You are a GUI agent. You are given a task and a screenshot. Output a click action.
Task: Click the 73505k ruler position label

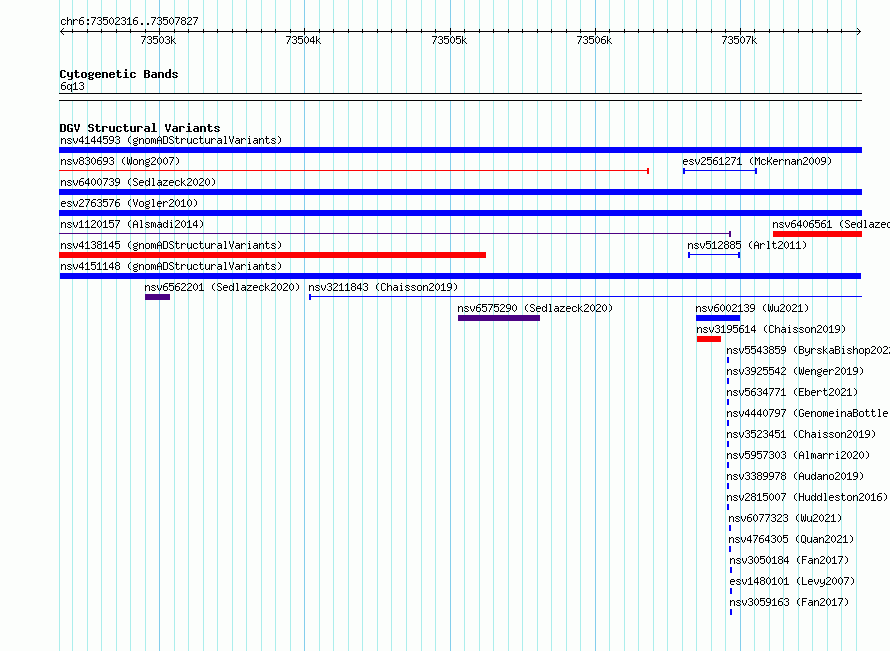click(x=449, y=40)
